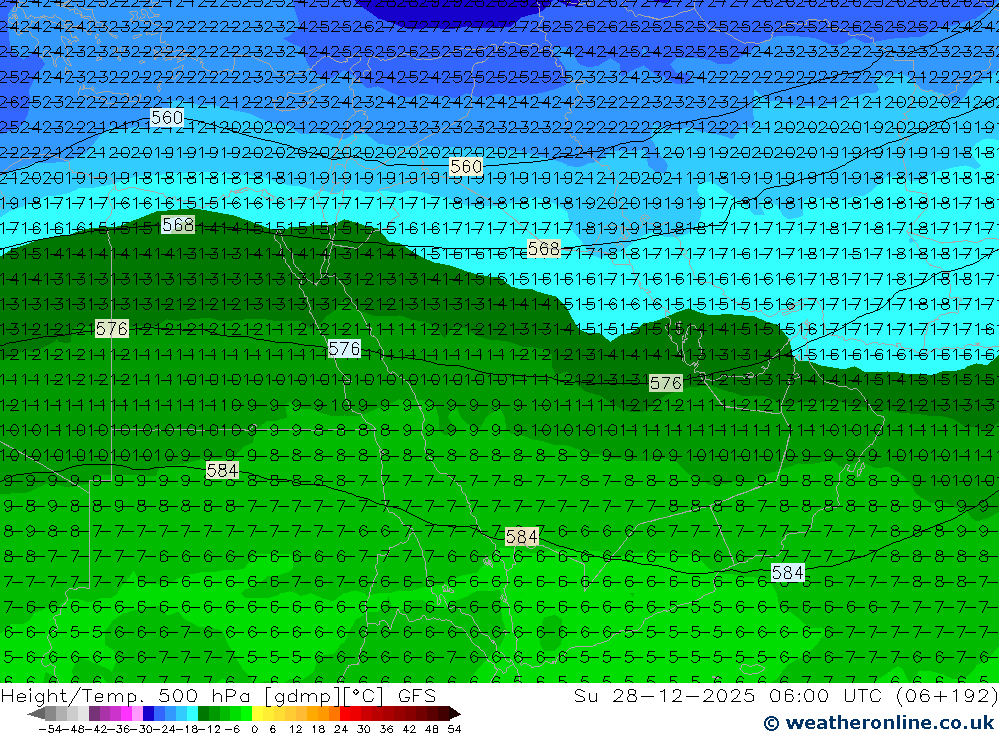Image resolution: width=1000 pixels, height=733 pixels.
Task: Select the leftmost 584 contour label
Action: (222, 471)
